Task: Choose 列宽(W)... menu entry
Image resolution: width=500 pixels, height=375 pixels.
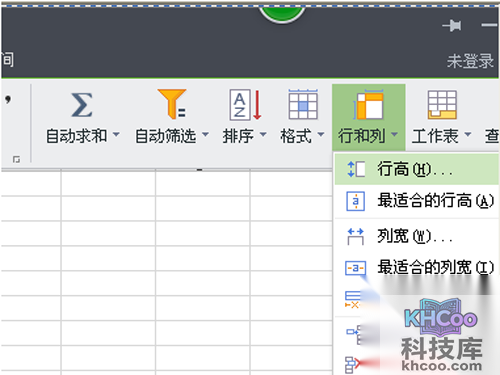Action: pyautogui.click(x=417, y=236)
